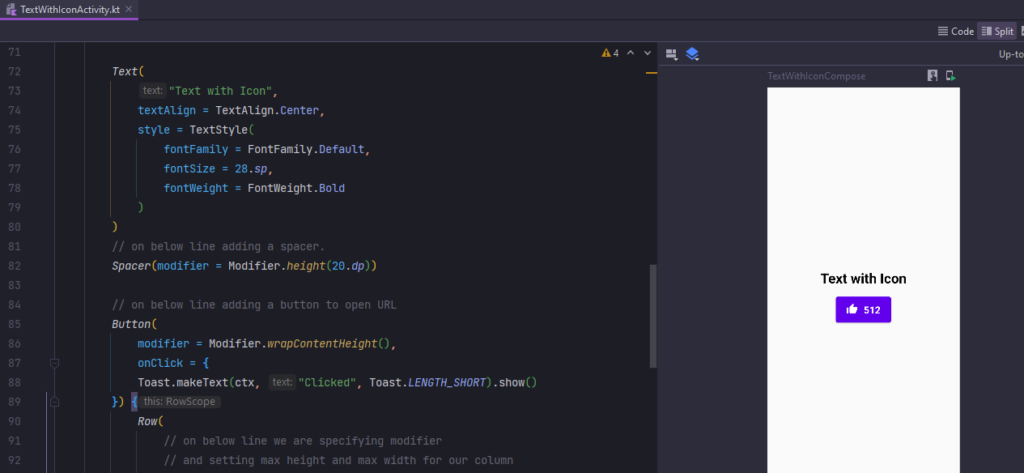Switch editor to Code view mode
The image size is (1024, 473).
click(955, 31)
